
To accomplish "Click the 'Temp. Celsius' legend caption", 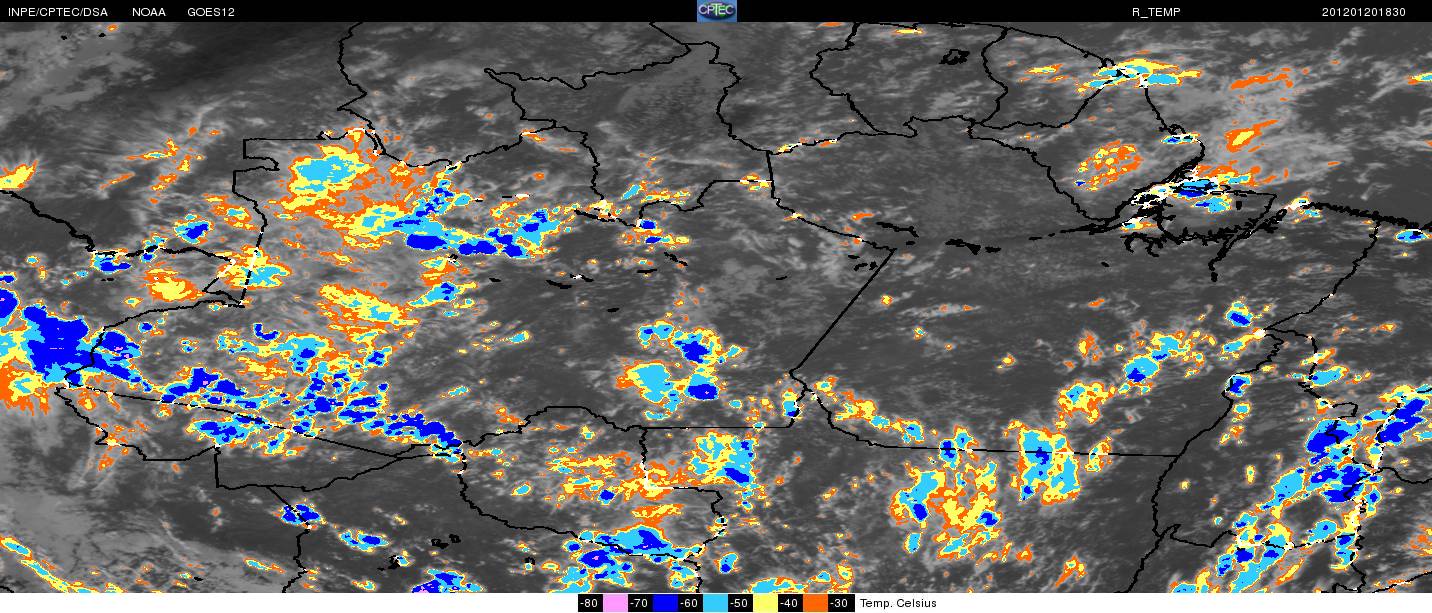I will (x=898, y=603).
